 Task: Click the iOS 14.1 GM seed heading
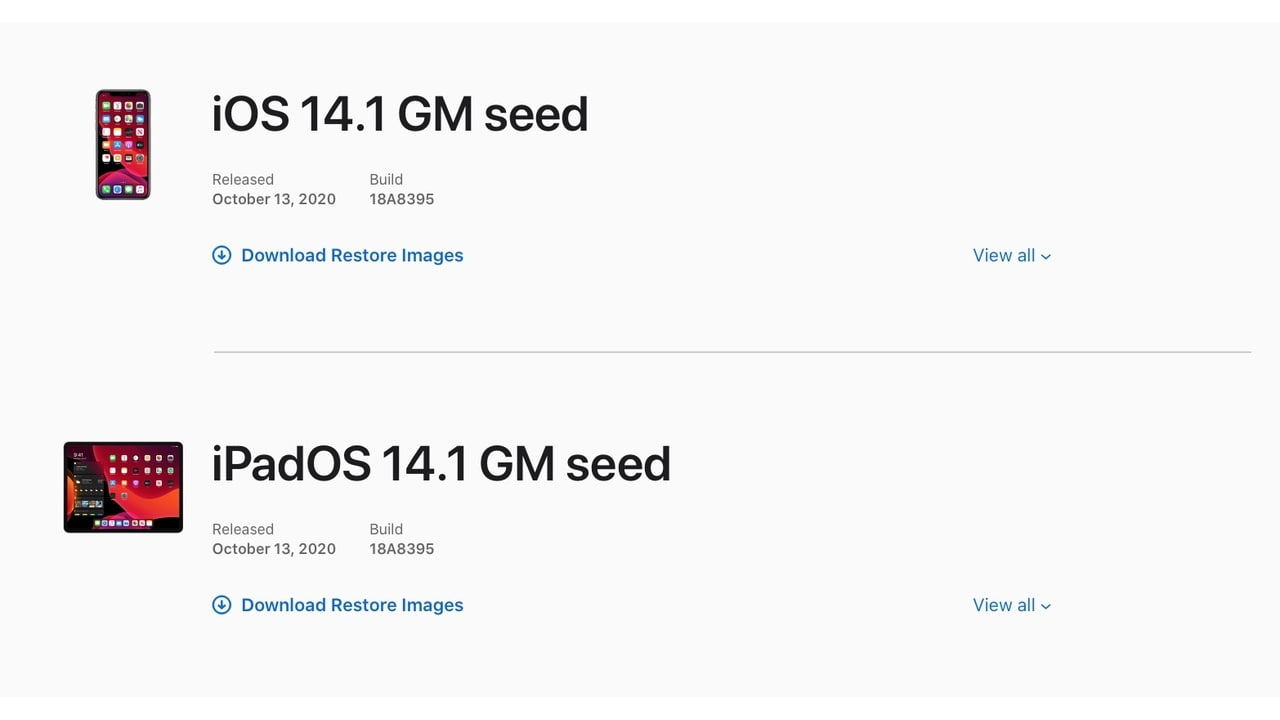point(400,114)
